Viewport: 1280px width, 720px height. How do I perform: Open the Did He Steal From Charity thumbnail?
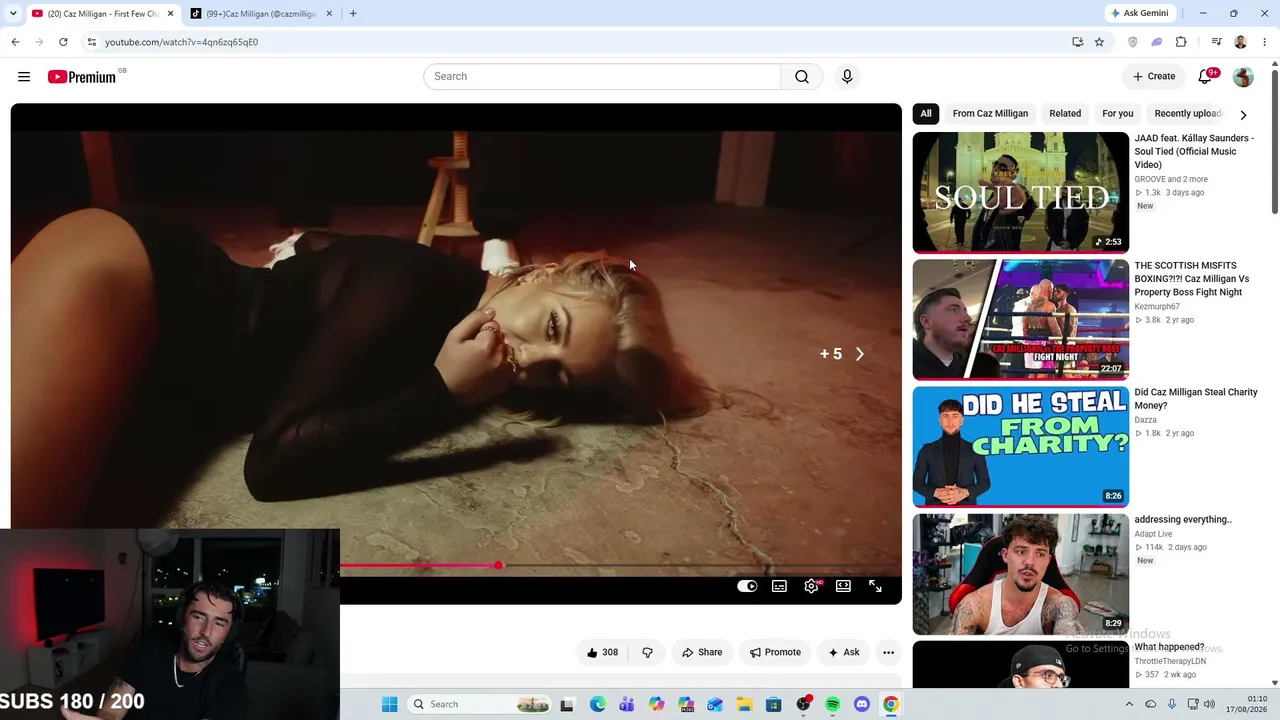click(x=1021, y=447)
